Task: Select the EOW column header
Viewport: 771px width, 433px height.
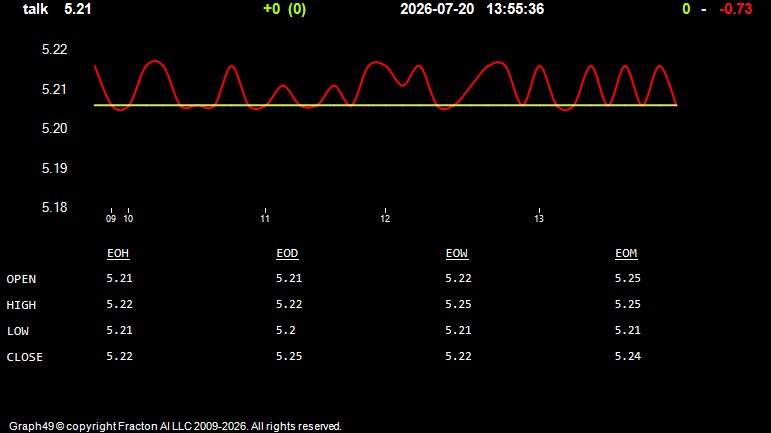Action: click(x=457, y=253)
